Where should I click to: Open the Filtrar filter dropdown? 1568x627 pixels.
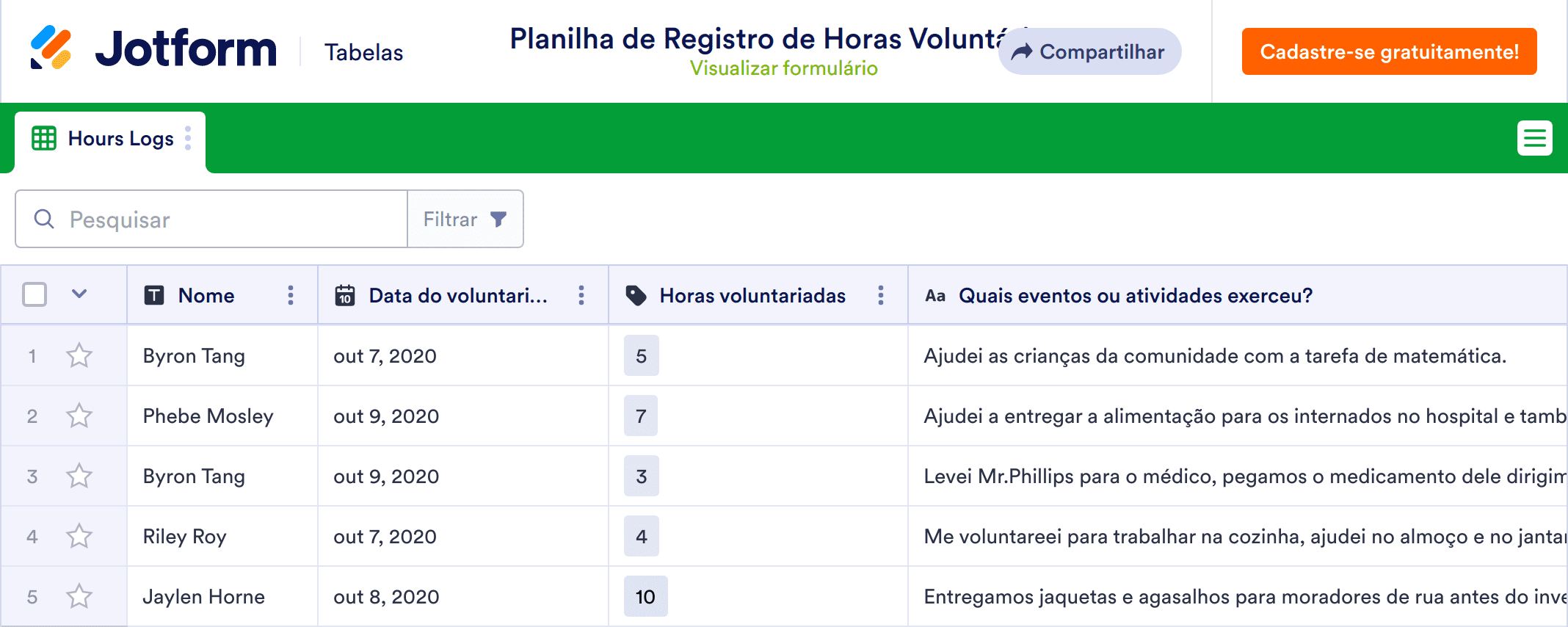[x=465, y=219]
